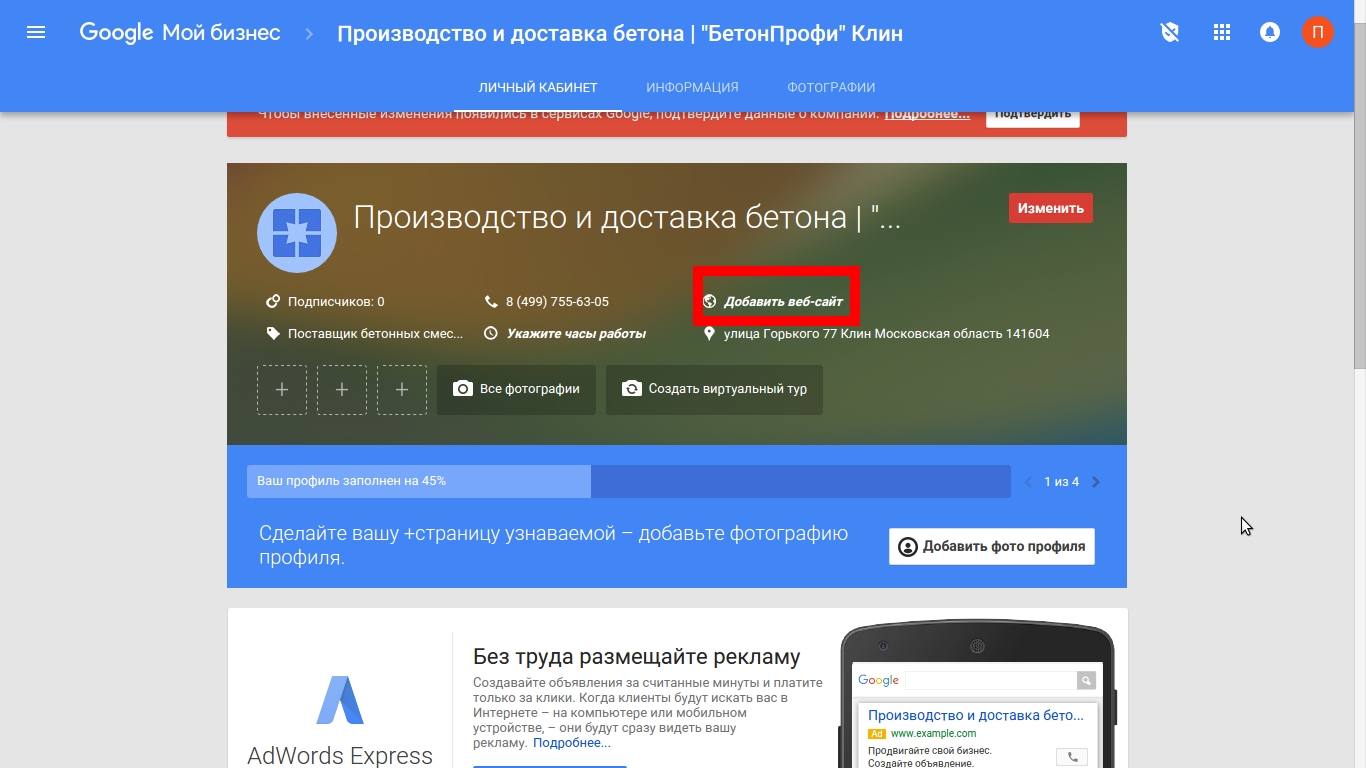Click the 1 из 4 tip counter
This screenshot has width=1366, height=768.
(1062, 482)
